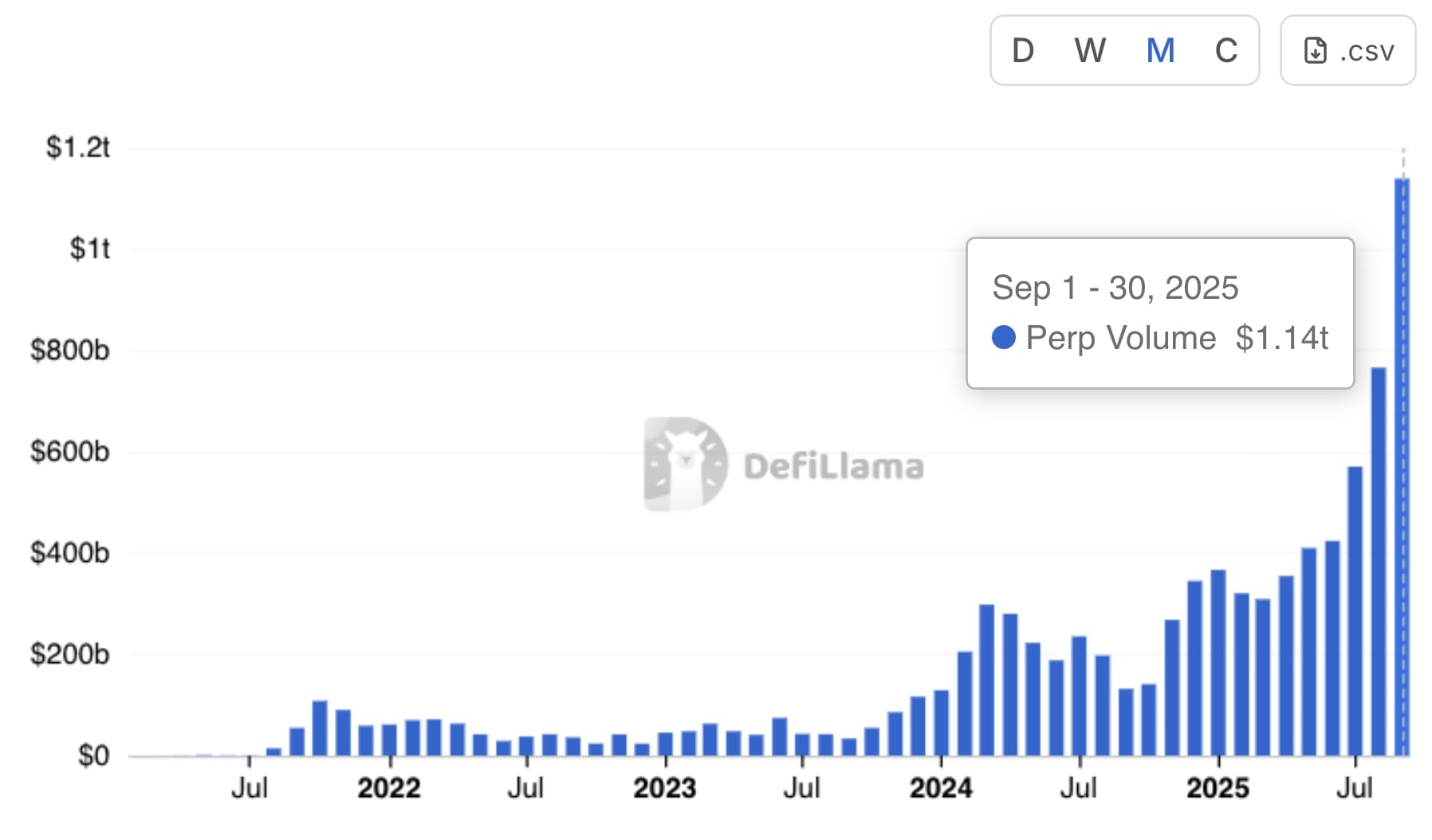This screenshot has width=1432, height=840.
Task: Click the DefiLlama llama logo watermark
Action: [685, 464]
